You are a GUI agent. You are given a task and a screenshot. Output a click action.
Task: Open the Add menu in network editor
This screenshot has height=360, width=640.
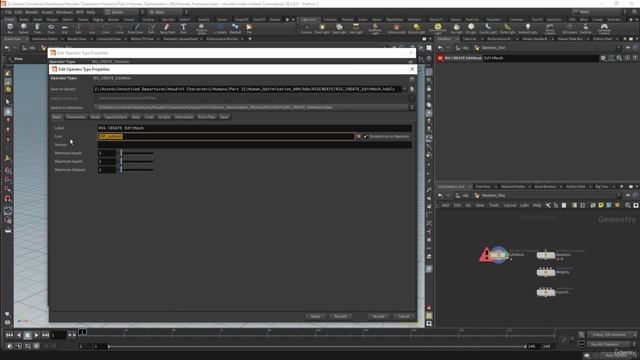(445, 205)
